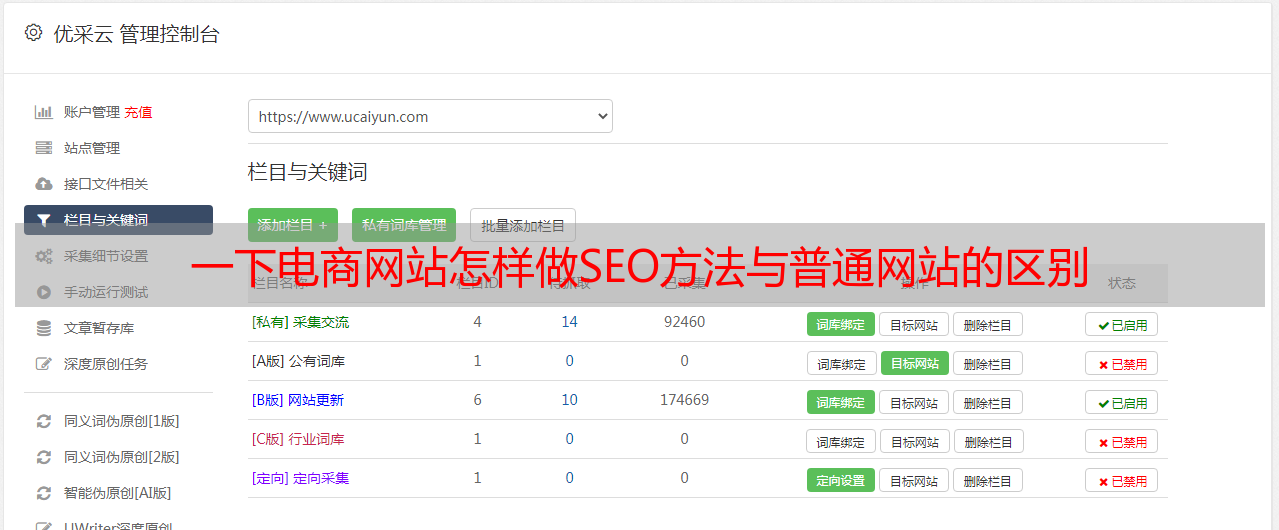Click the play circle icon for 手动运行测试

tap(44, 292)
